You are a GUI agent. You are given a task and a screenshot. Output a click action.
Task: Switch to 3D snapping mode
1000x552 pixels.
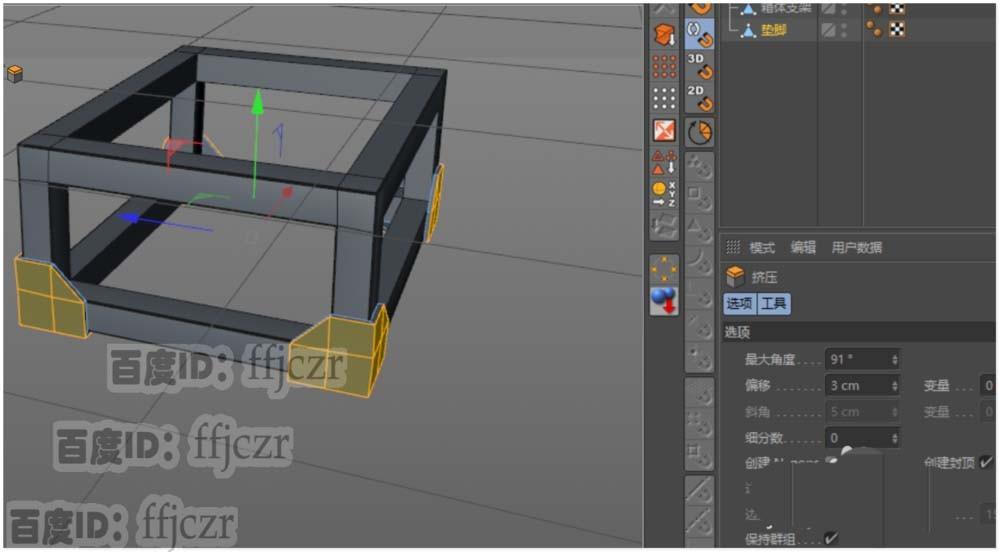700,66
